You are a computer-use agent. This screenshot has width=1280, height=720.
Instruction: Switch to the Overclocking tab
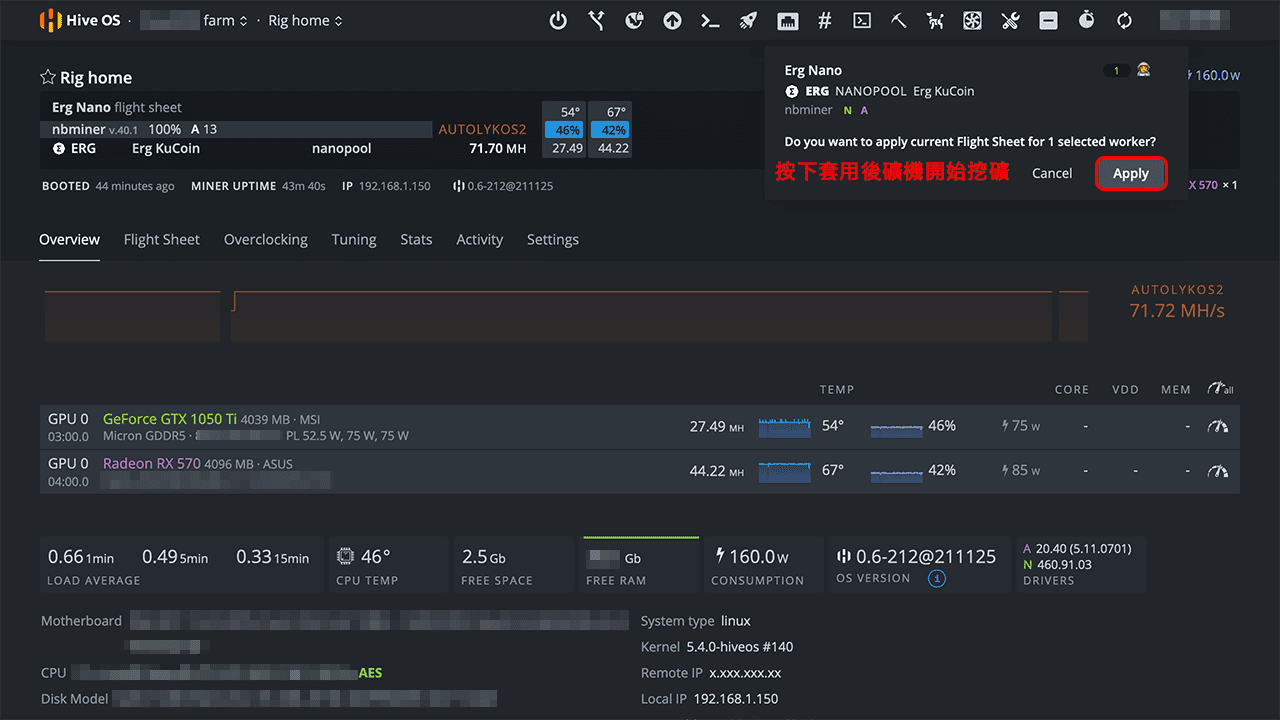tap(265, 240)
